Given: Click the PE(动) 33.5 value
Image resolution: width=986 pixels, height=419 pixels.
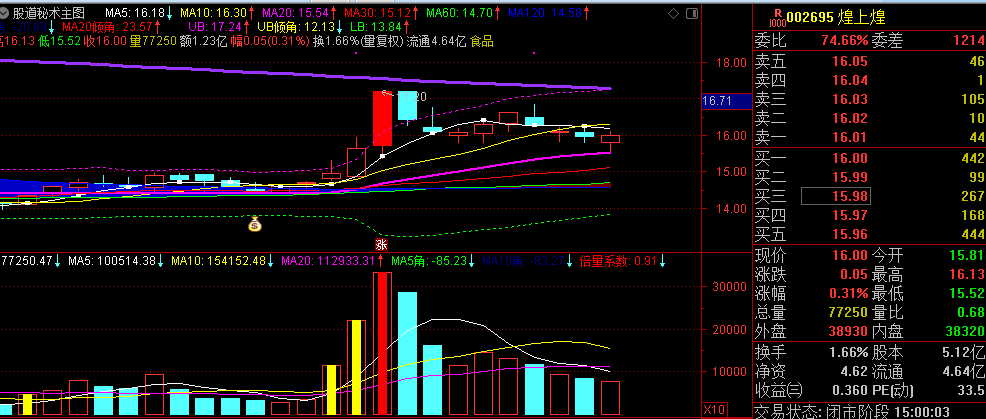Looking at the screenshot, I should (x=971, y=390).
